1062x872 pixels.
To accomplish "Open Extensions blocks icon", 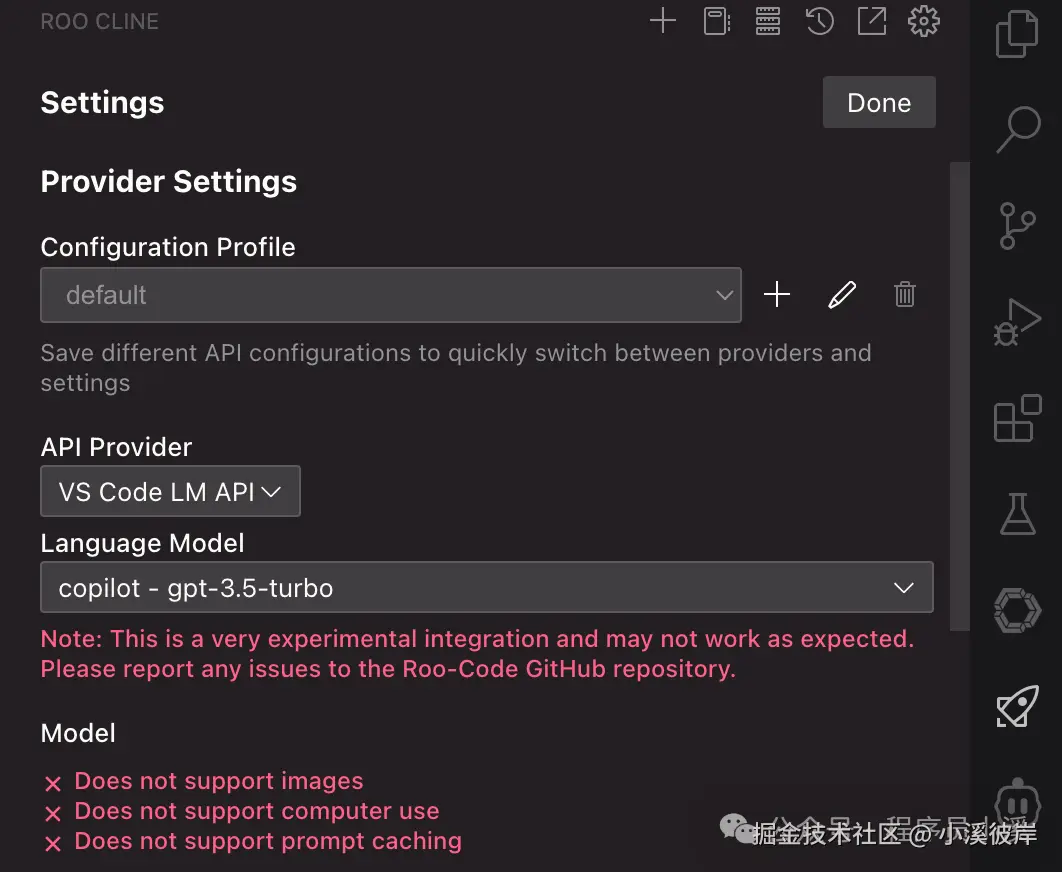I will click(x=1017, y=418).
